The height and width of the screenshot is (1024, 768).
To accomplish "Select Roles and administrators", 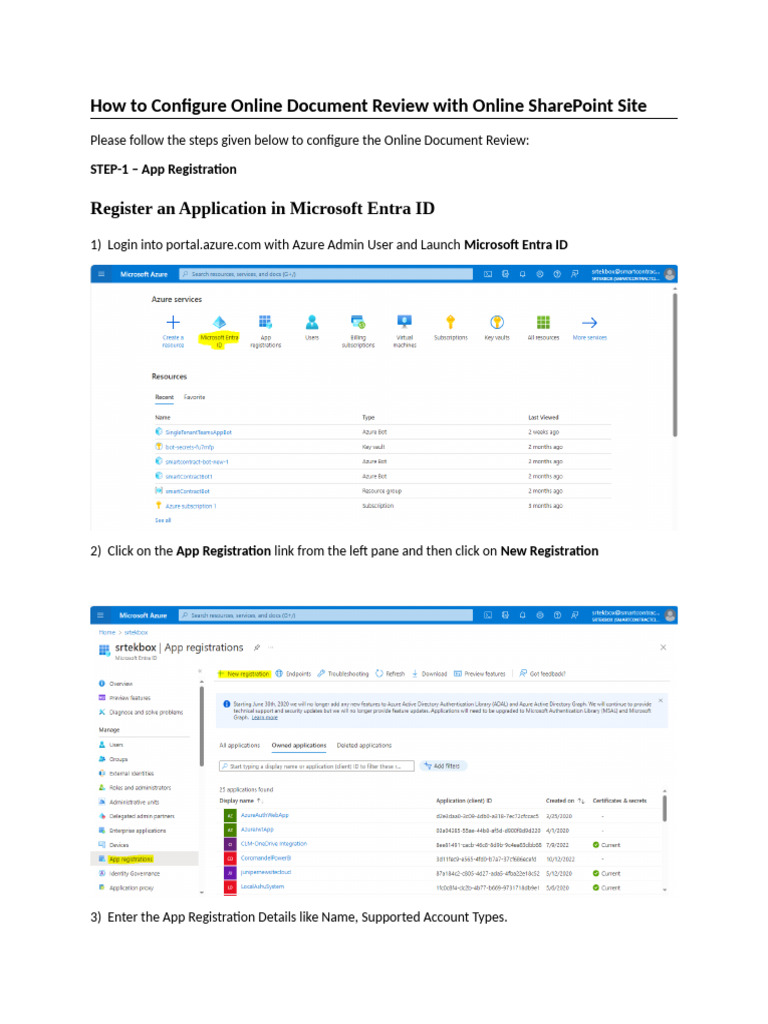I will (x=140, y=788).
